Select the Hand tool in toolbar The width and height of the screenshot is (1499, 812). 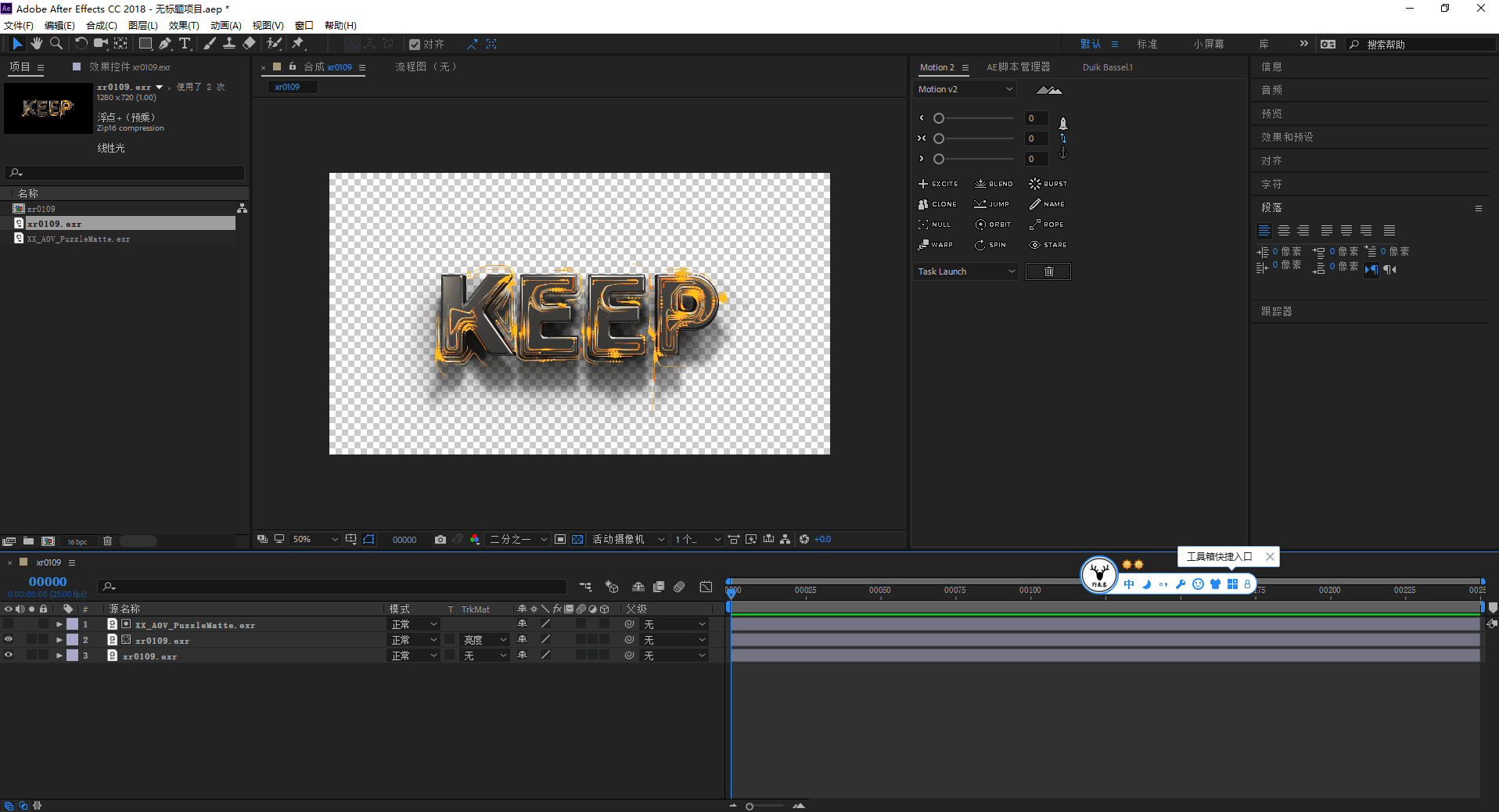[37, 44]
